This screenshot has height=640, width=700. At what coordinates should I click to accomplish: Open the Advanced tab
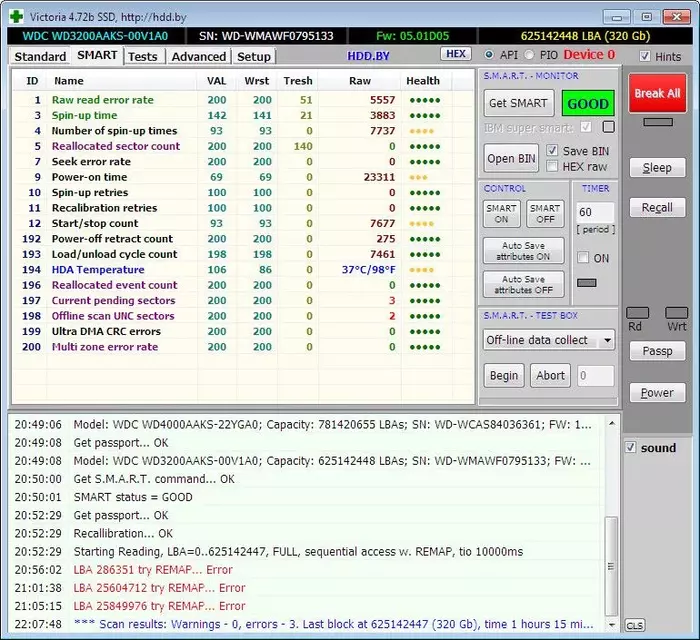point(199,57)
